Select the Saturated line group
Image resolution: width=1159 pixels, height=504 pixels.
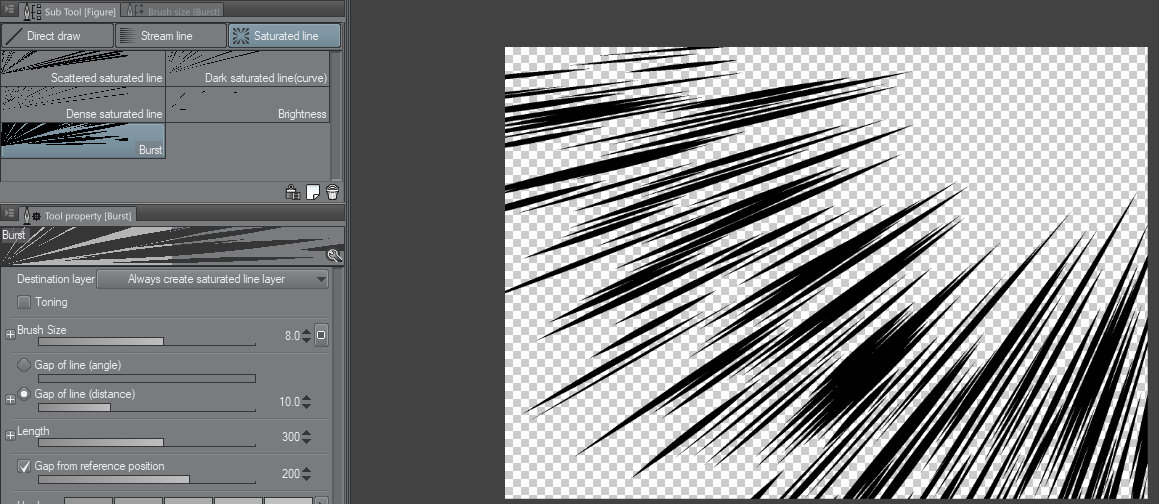click(285, 35)
